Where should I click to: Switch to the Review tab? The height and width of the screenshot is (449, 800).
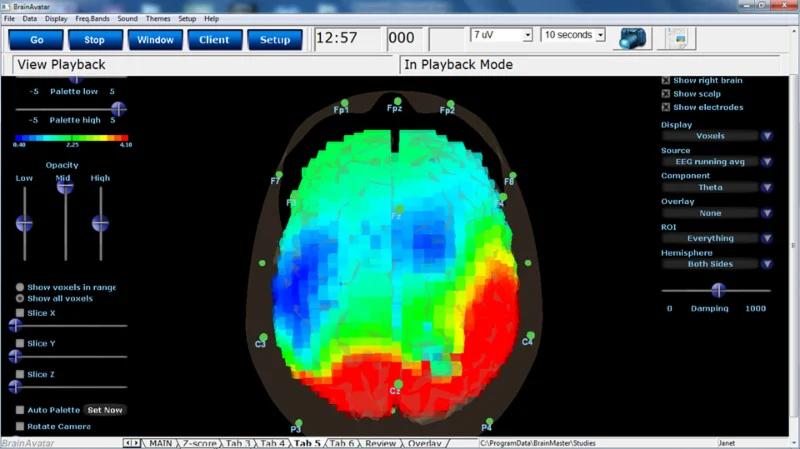pyautogui.click(x=380, y=443)
